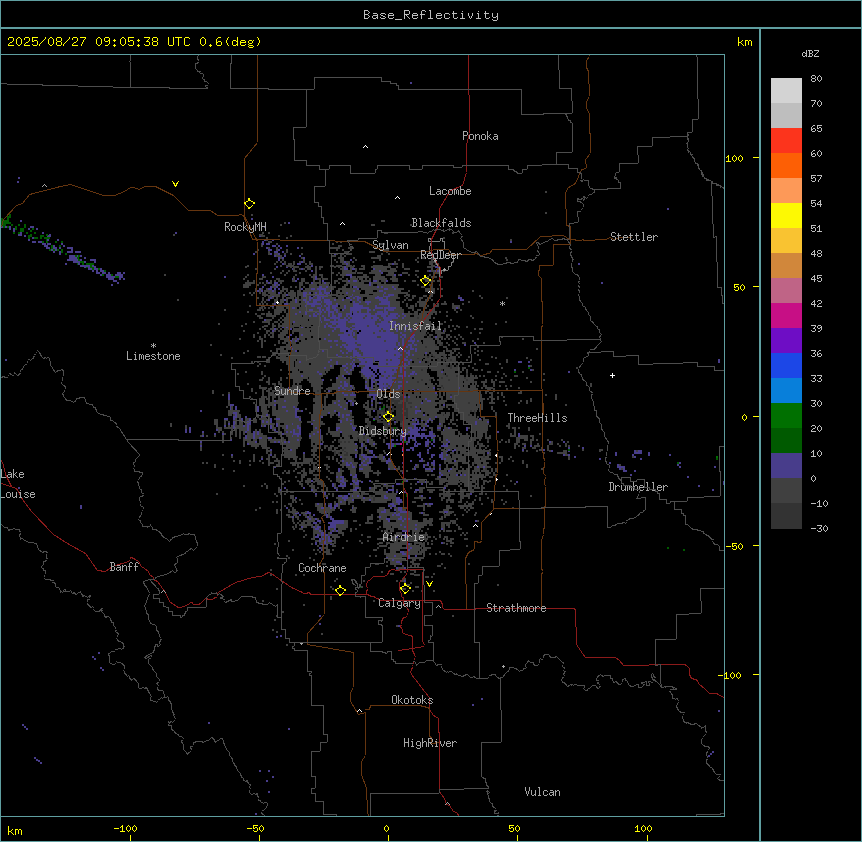Viewport: 862px width, 842px height.
Task: Click the 2025/08/27 09:05:38 UTC timestamp
Action: pos(100,42)
